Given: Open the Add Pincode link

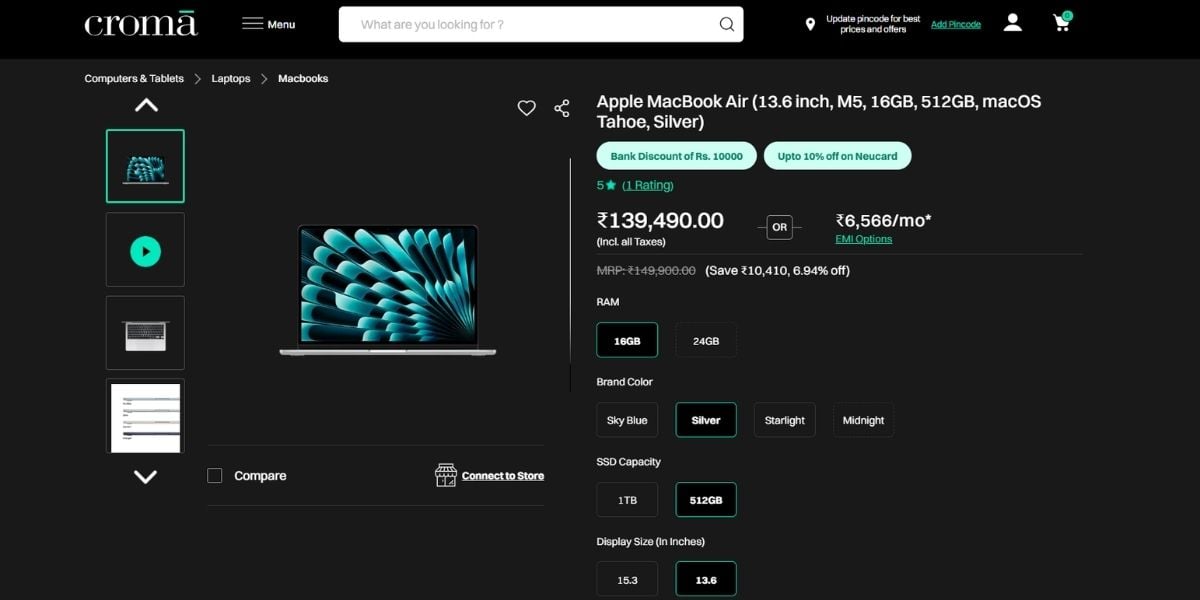Looking at the screenshot, I should pos(956,24).
